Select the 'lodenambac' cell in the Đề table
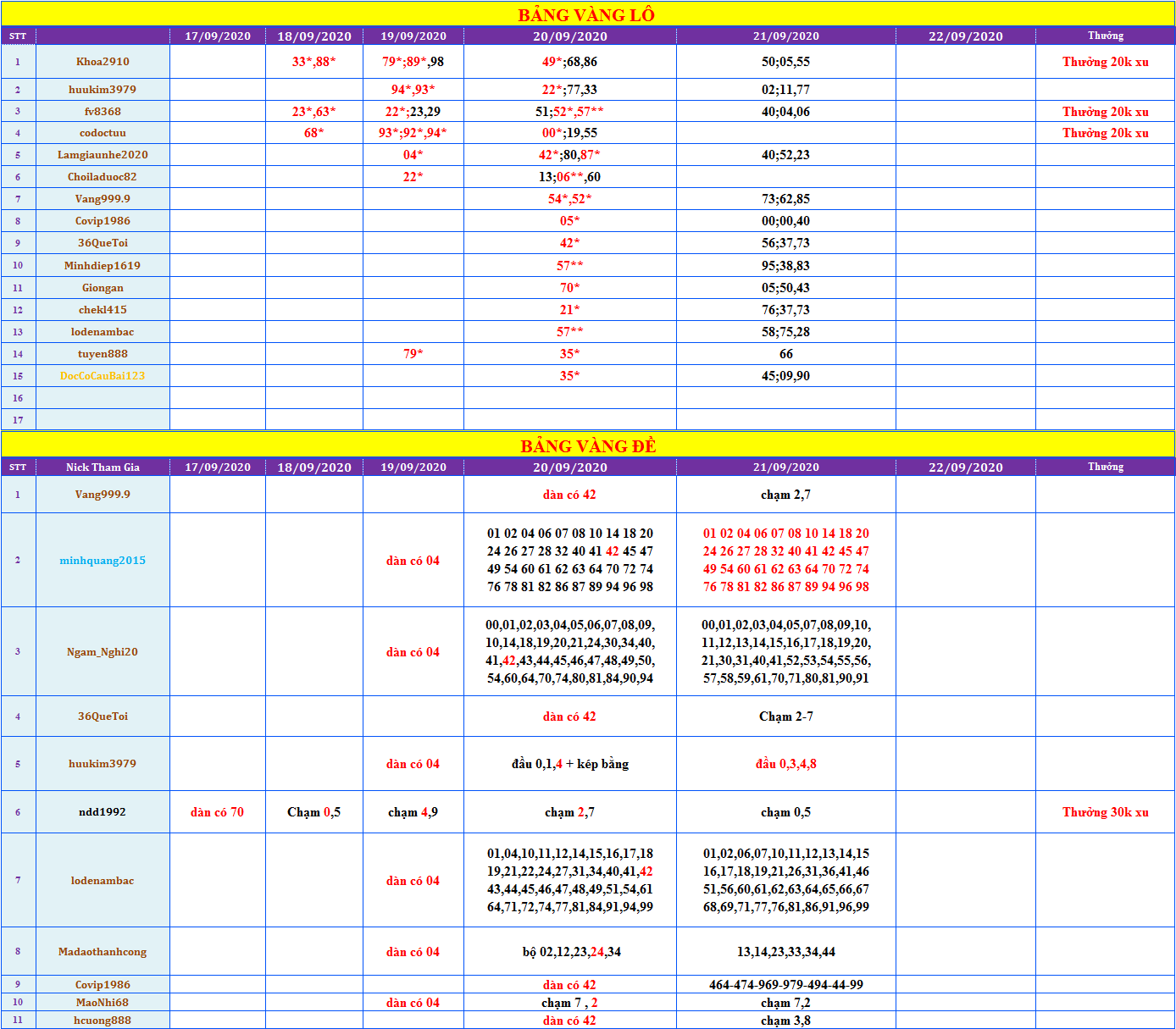 (x=103, y=881)
